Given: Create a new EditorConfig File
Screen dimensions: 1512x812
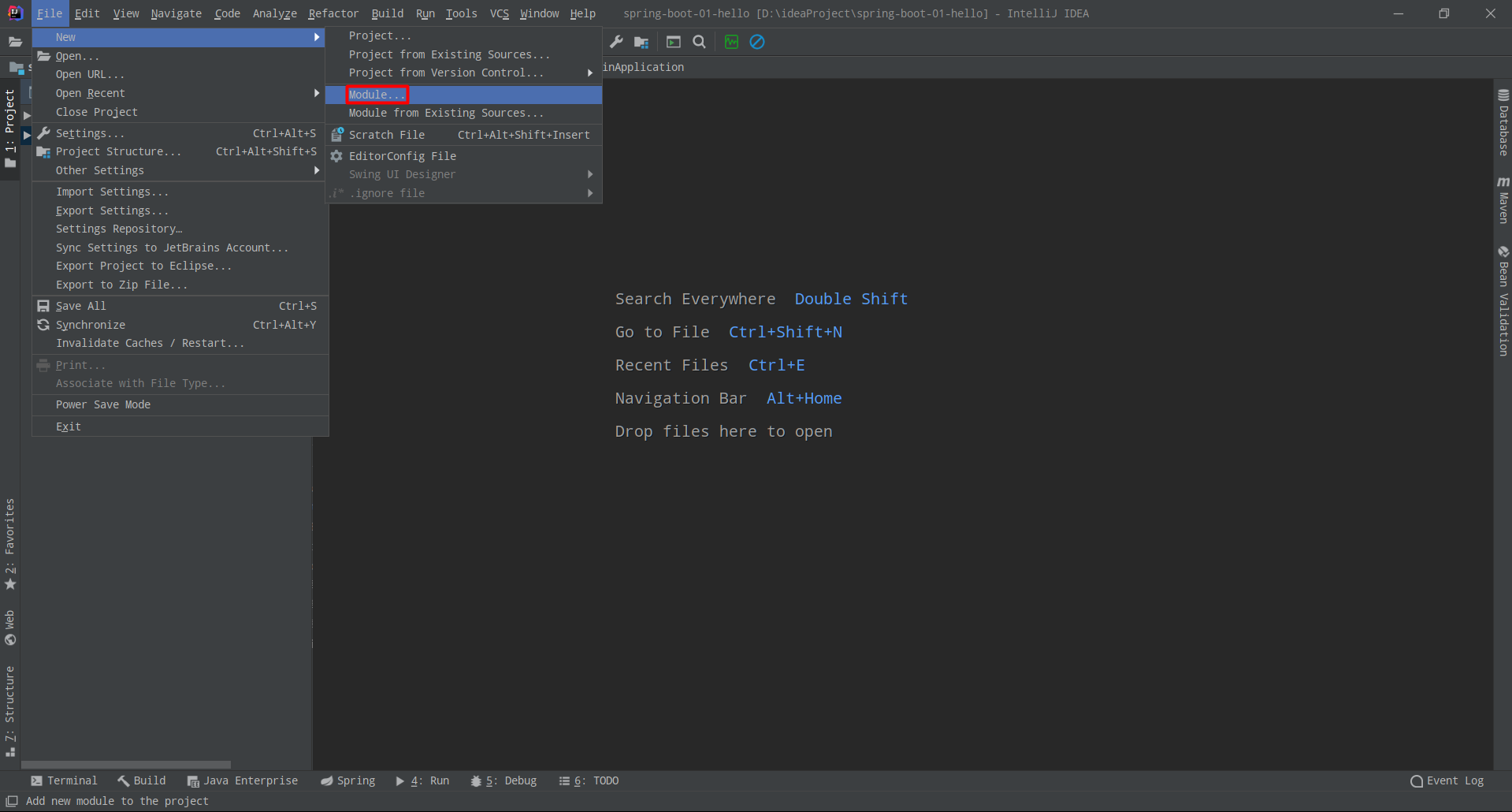Looking at the screenshot, I should (x=464, y=156).
